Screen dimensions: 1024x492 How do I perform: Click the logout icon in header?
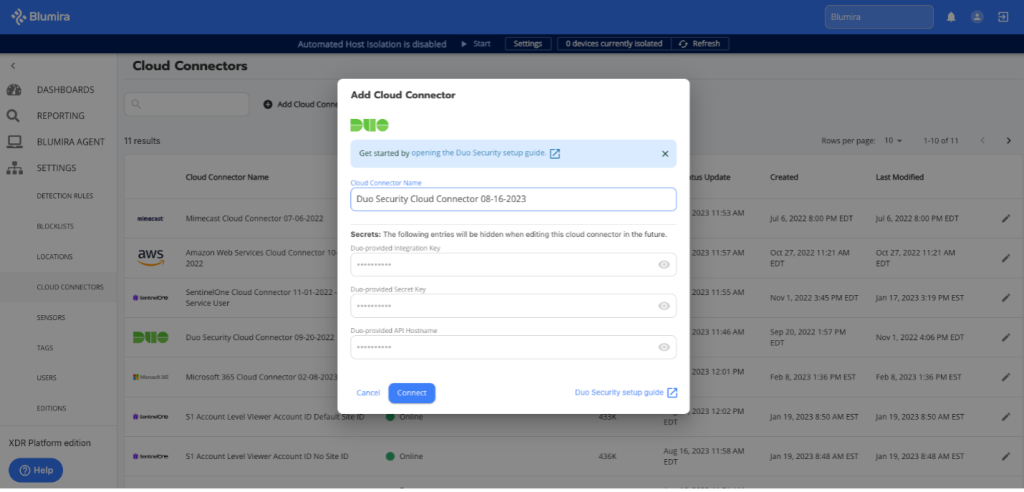click(1003, 17)
